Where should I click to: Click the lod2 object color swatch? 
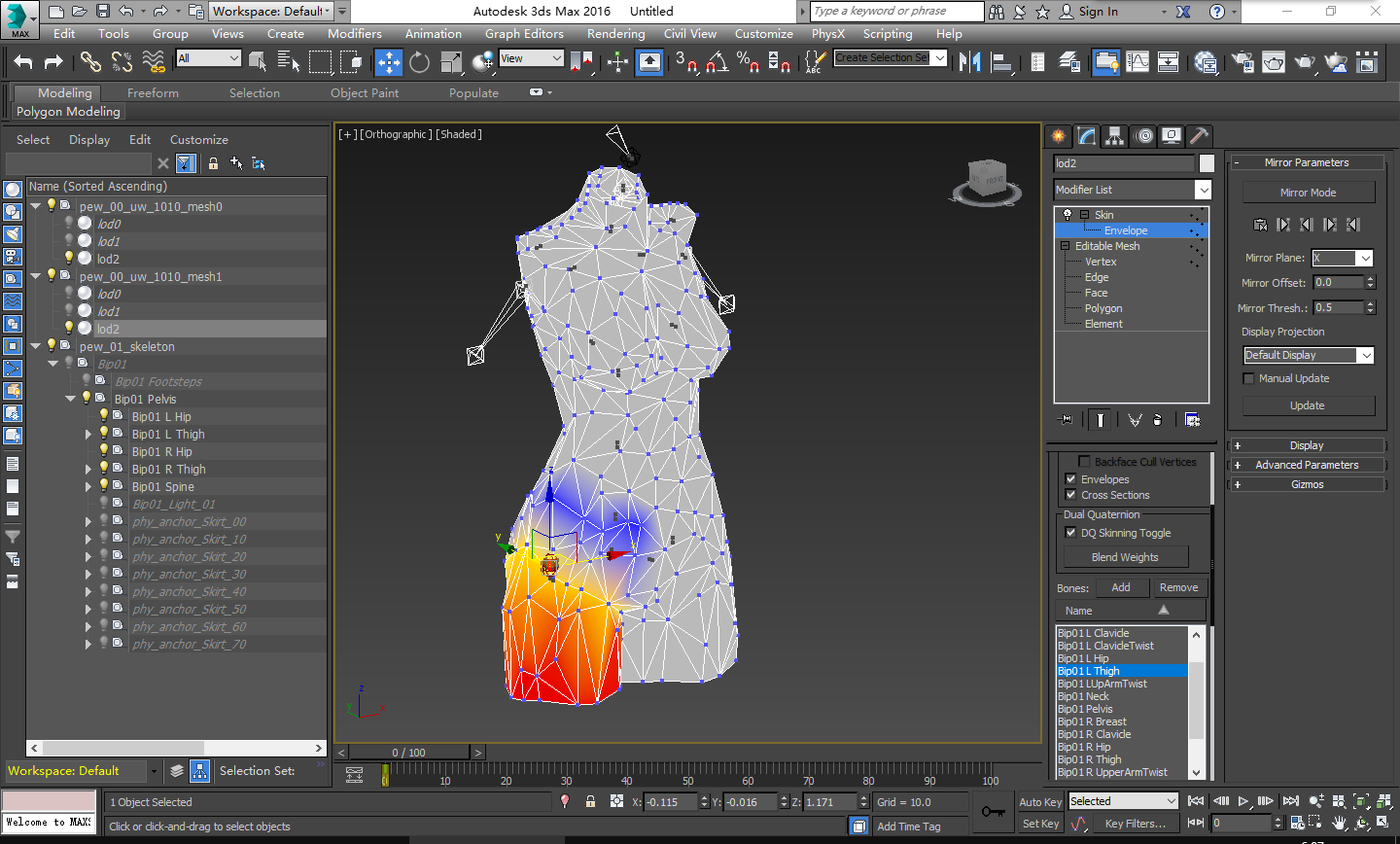[1207, 163]
